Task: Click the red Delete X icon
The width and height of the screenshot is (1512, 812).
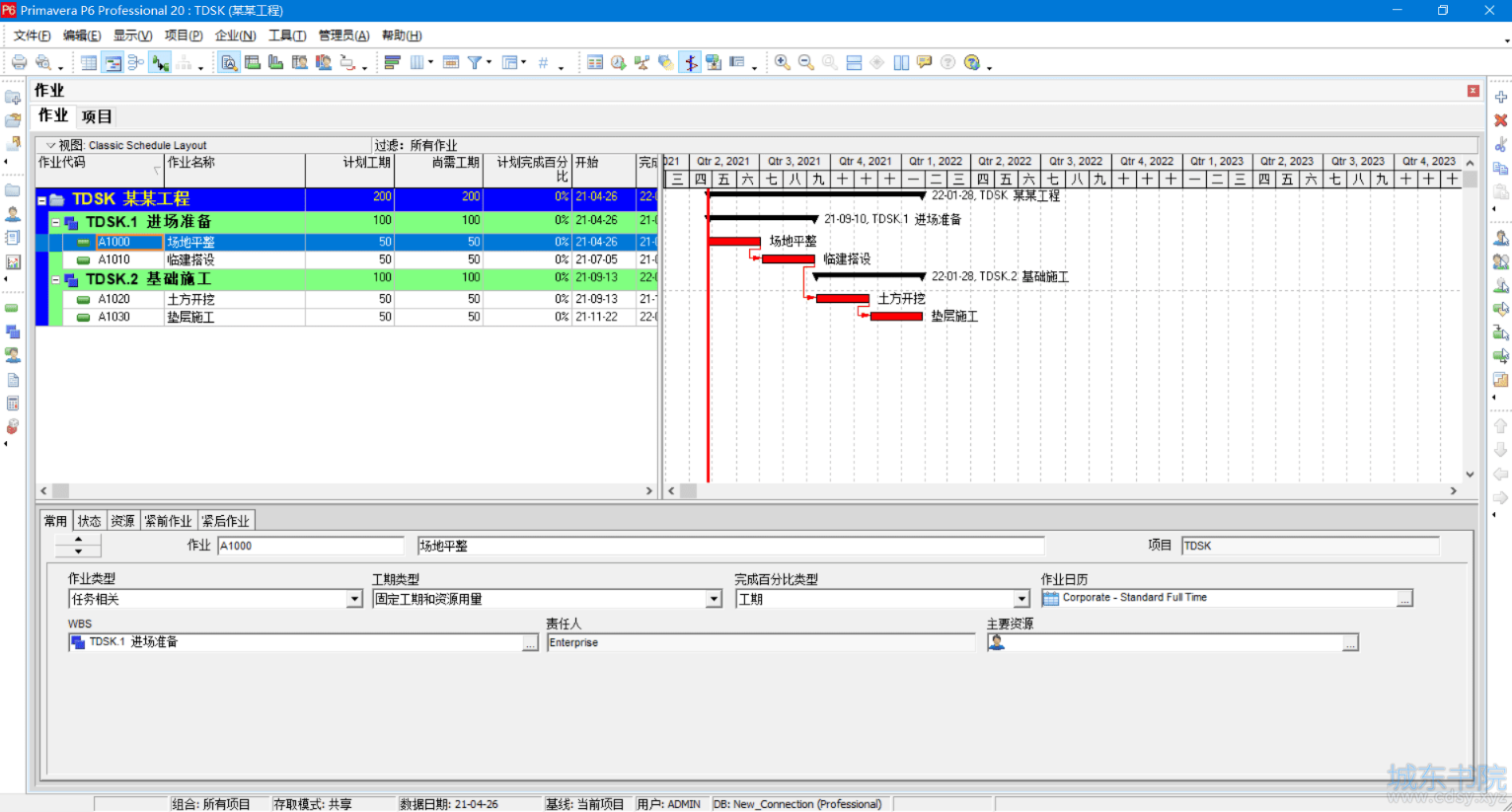Action: click(1501, 120)
